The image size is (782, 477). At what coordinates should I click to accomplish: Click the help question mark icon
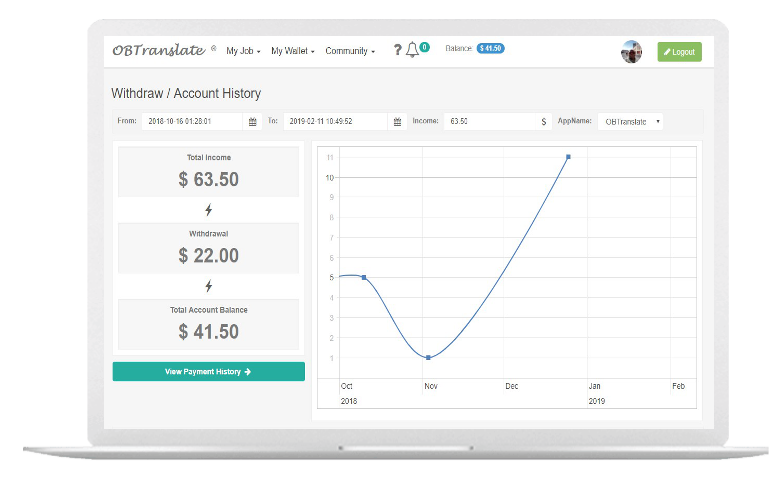point(397,49)
